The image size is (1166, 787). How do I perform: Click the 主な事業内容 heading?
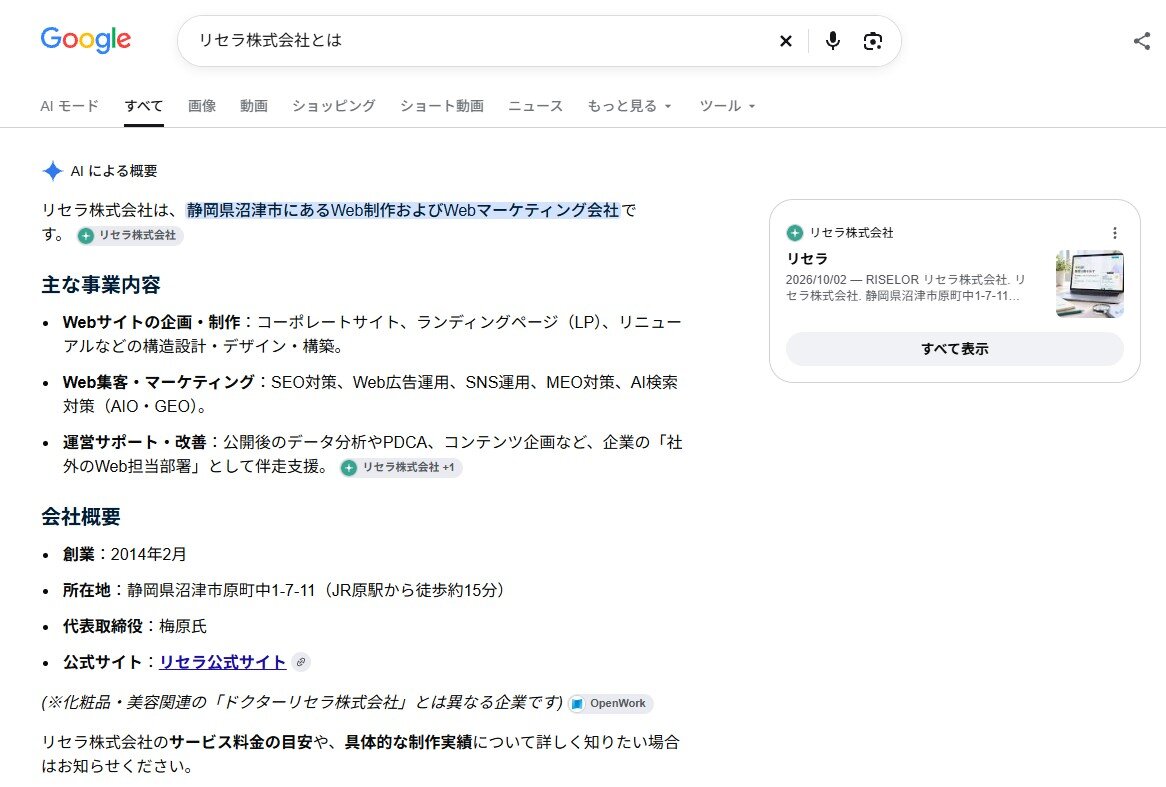(101, 285)
